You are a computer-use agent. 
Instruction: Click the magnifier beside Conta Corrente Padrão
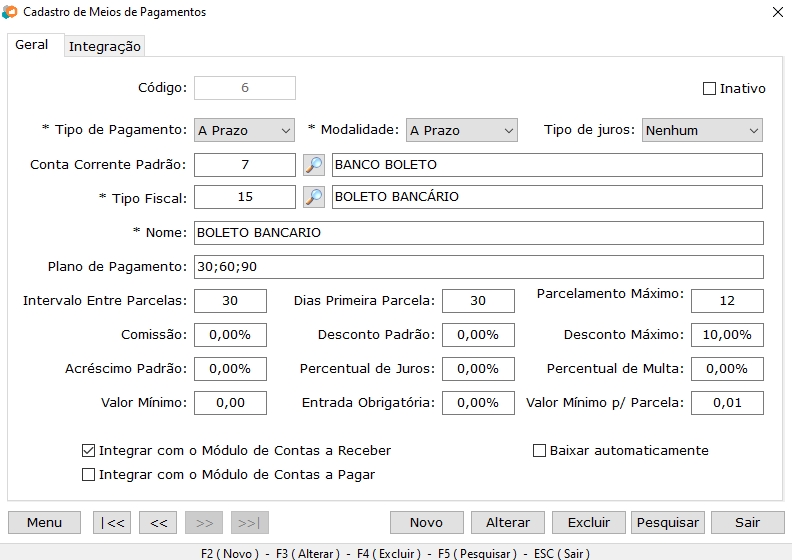[314, 165]
